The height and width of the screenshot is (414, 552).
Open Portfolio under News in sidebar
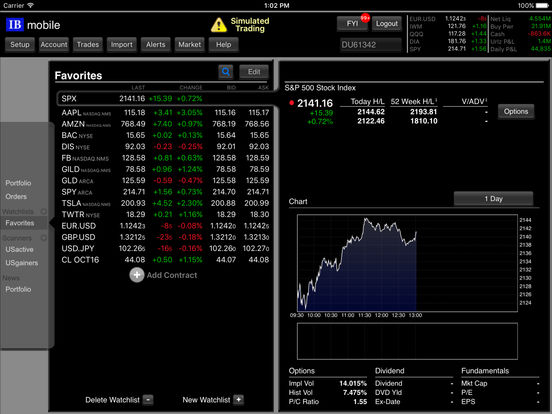(x=18, y=289)
